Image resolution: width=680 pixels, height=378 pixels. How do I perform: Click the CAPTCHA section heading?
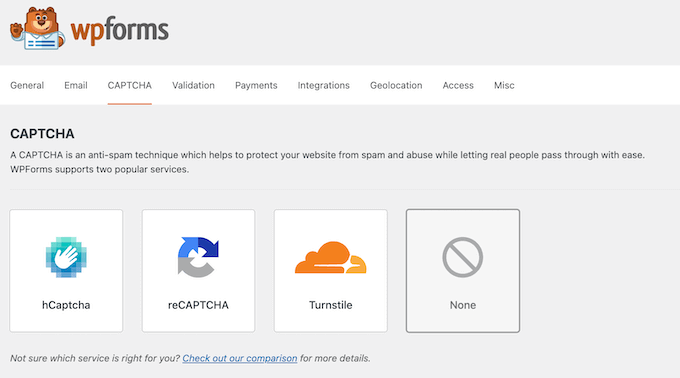coord(42,134)
